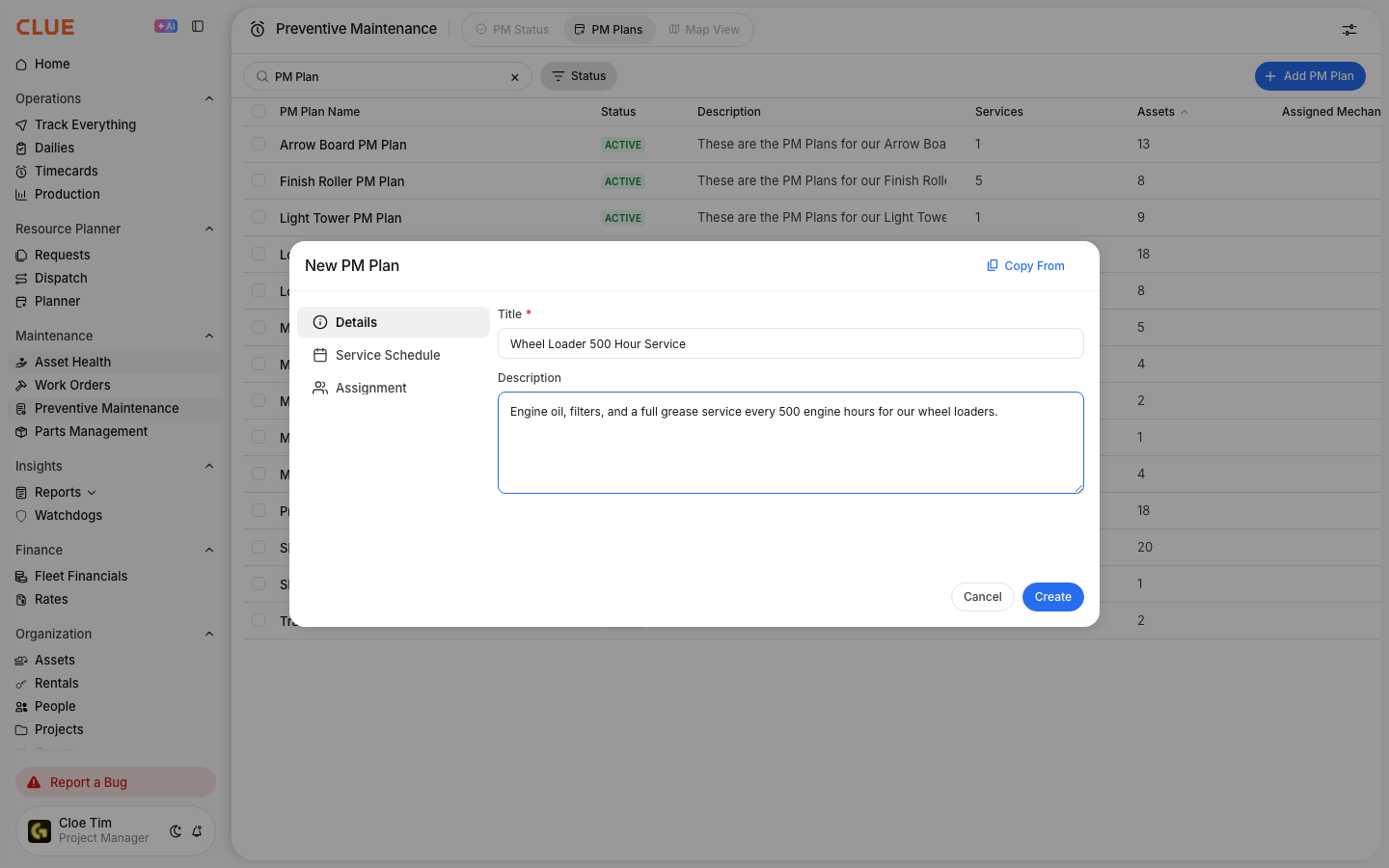Open the Status filter
The width and height of the screenshot is (1389, 868).
click(x=579, y=76)
